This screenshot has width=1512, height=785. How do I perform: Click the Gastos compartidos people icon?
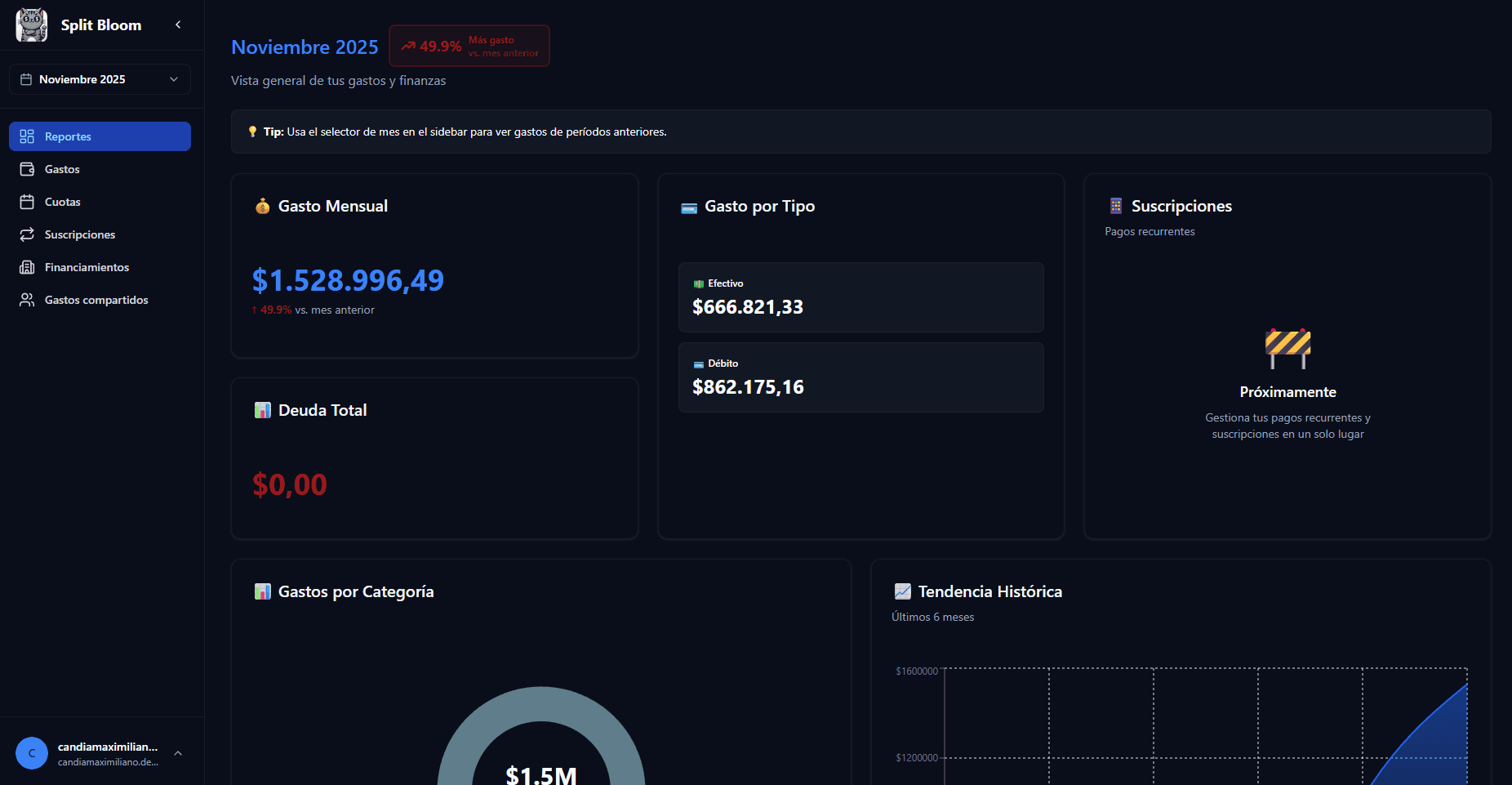27,300
